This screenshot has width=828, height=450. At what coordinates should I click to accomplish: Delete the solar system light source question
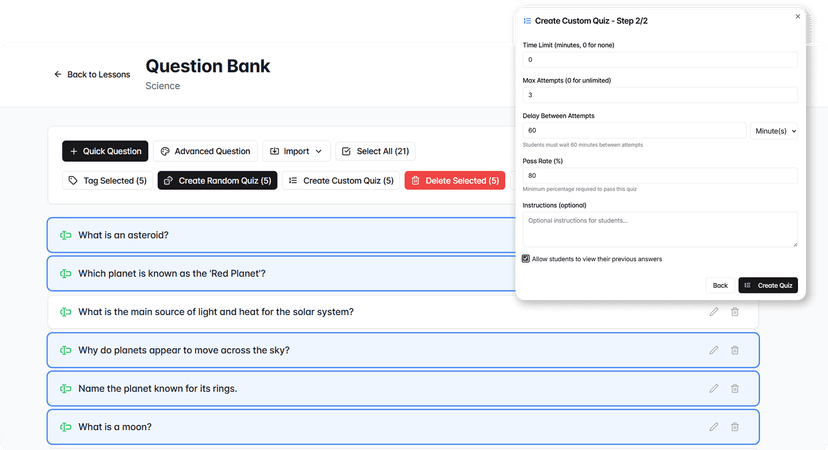point(735,312)
